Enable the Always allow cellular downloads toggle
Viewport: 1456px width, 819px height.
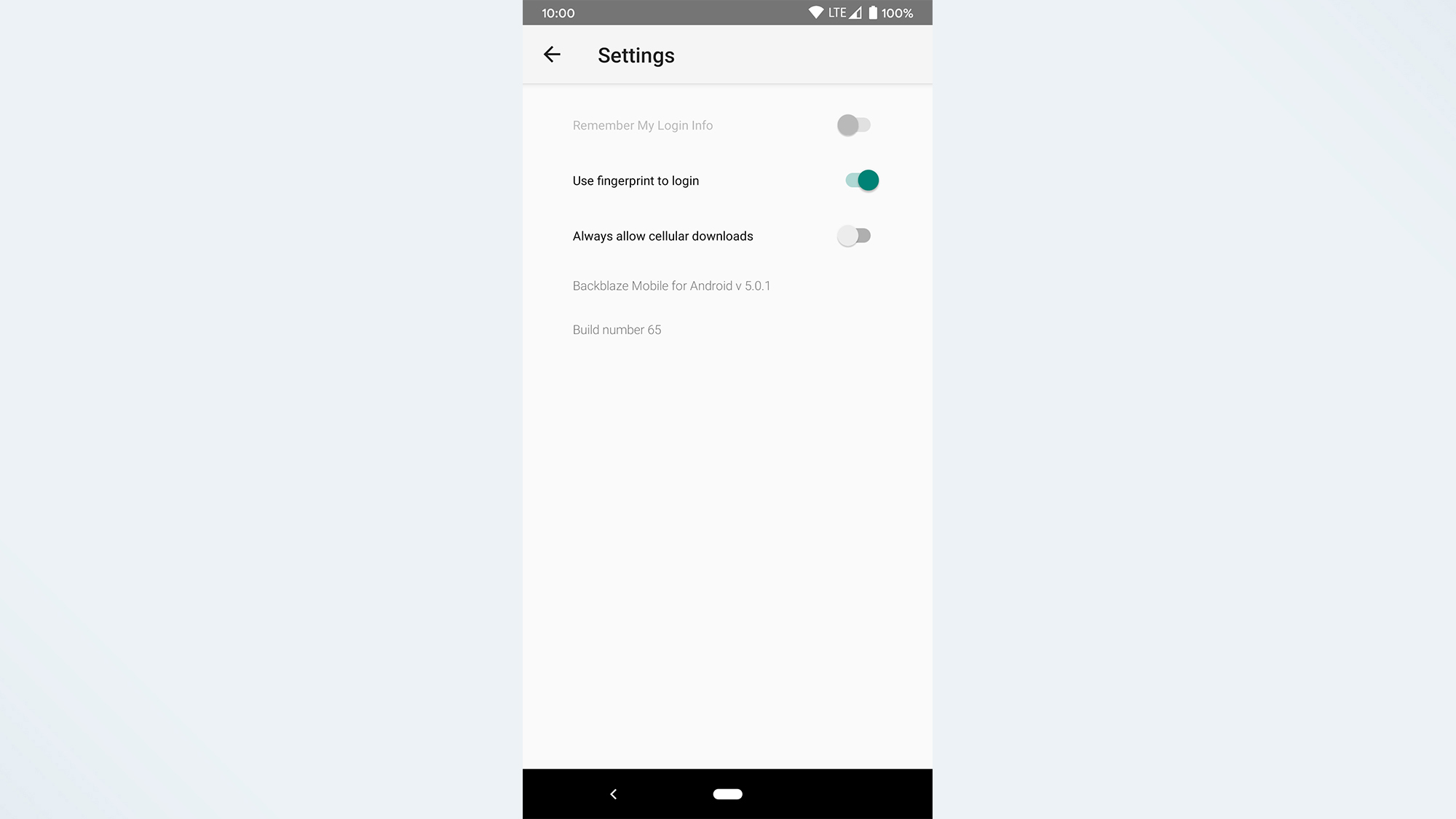(x=854, y=235)
